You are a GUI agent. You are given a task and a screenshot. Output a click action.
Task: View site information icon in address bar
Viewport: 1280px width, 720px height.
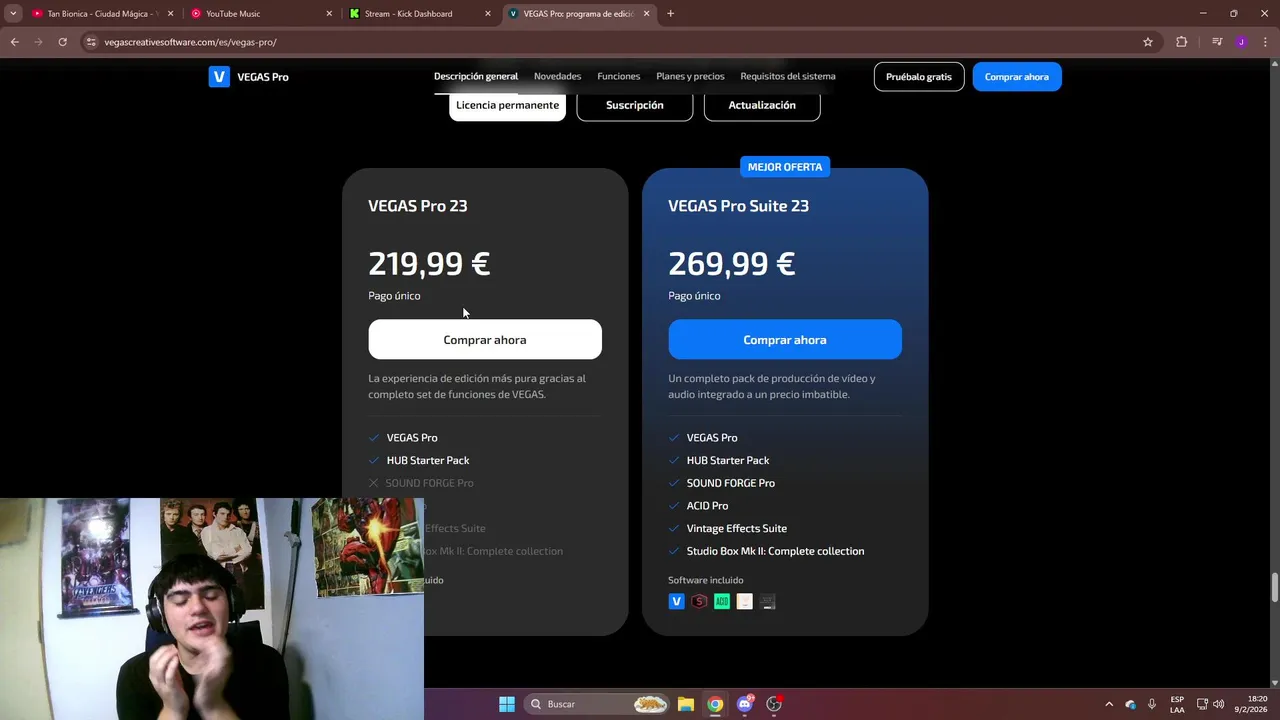(91, 42)
